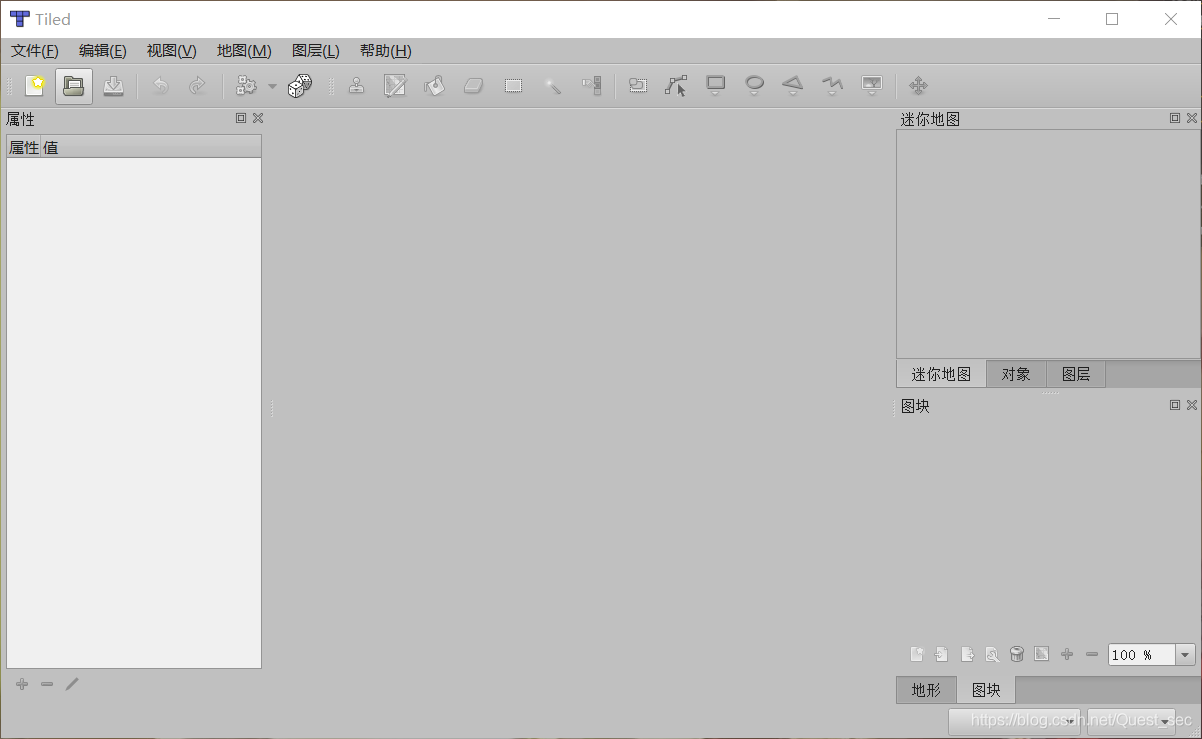Click the Import Tileset icon

pyautogui.click(x=942, y=655)
